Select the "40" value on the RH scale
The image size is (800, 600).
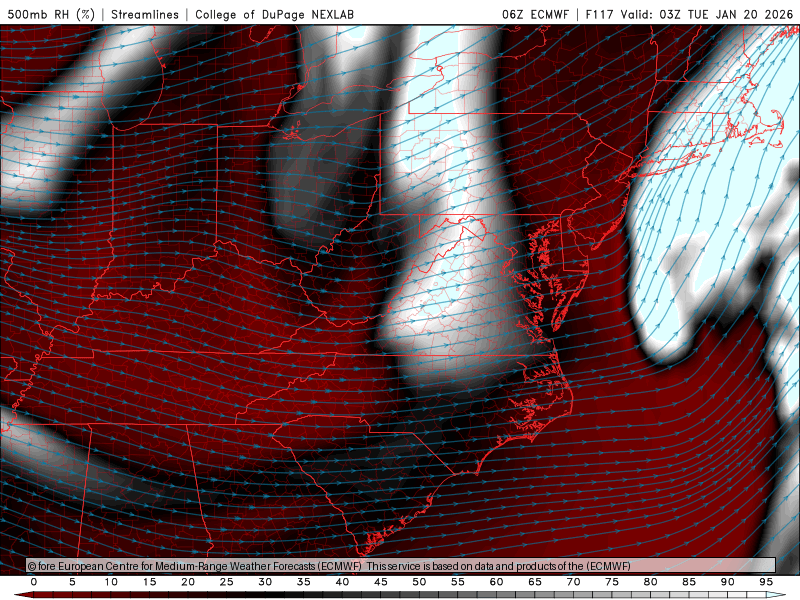pyautogui.click(x=342, y=582)
